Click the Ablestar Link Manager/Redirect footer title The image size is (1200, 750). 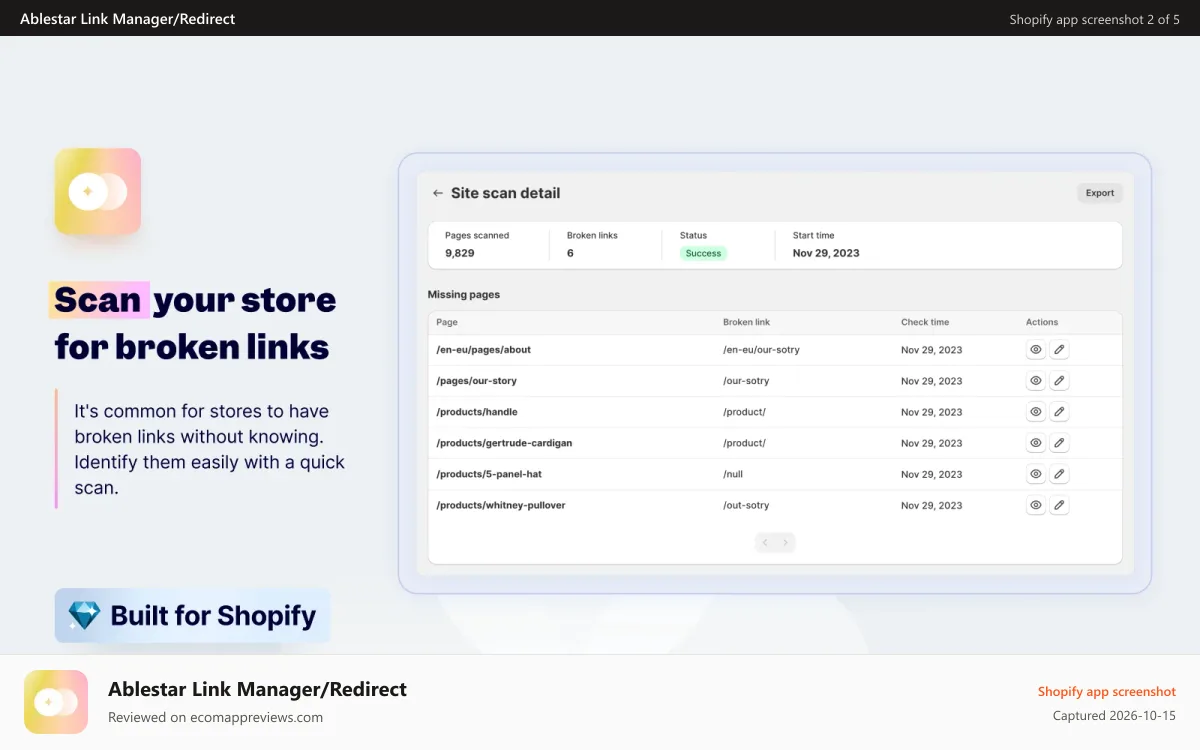coord(257,689)
